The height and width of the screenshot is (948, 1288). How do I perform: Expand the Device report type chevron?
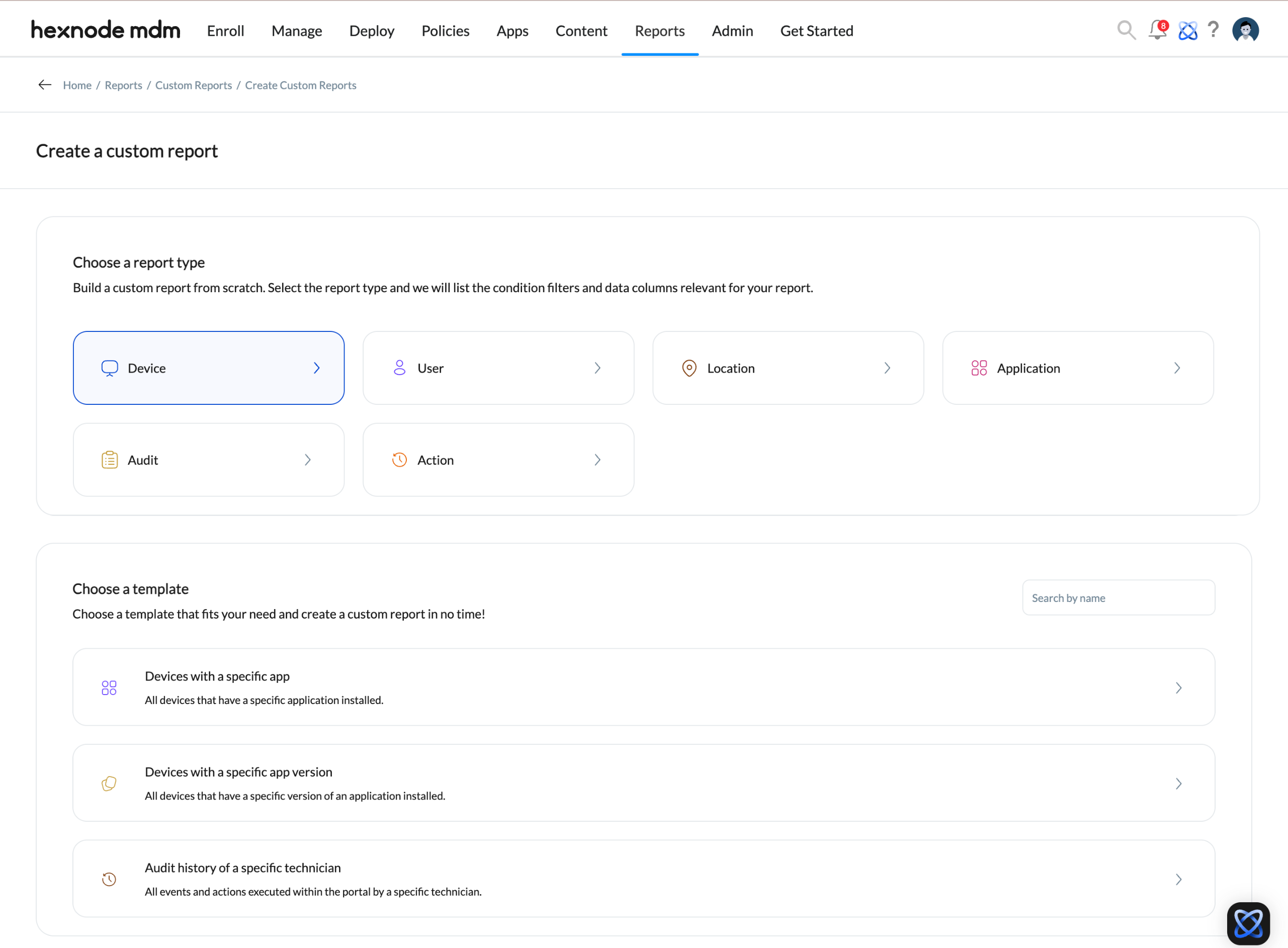coord(317,368)
